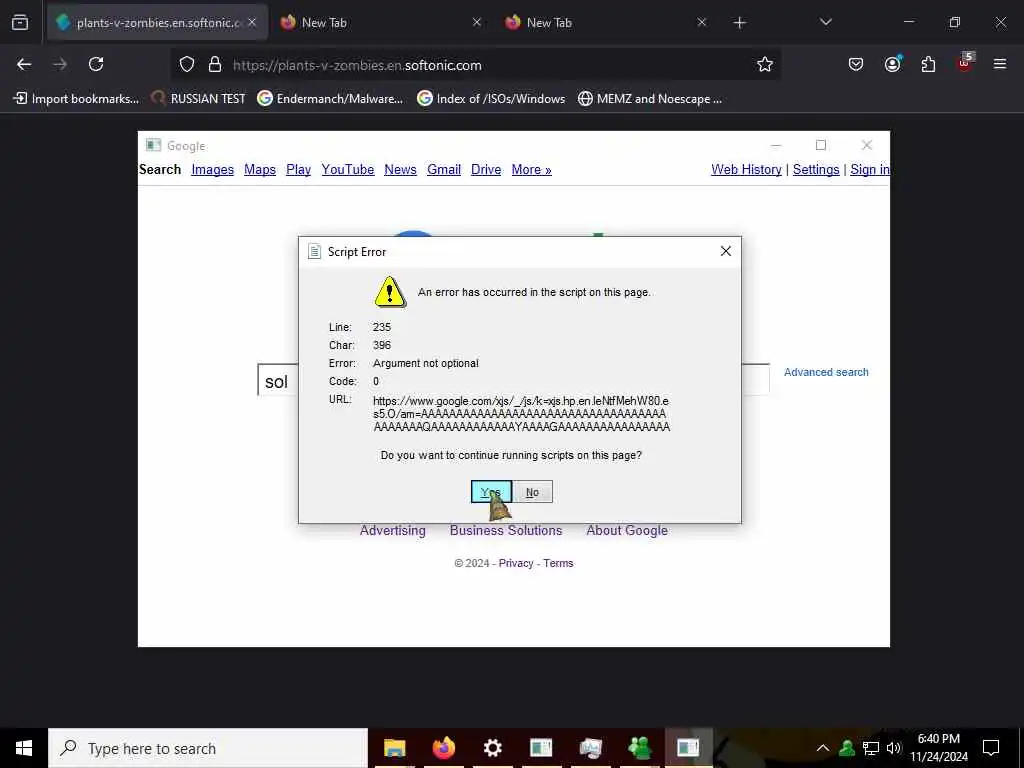1024x768 pixels.
Task: Open Web History in Google window
Action: pyautogui.click(x=746, y=170)
